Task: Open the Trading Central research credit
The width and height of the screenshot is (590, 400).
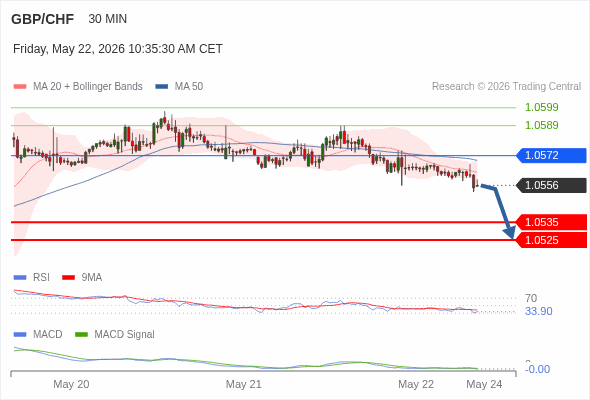Action: (506, 87)
